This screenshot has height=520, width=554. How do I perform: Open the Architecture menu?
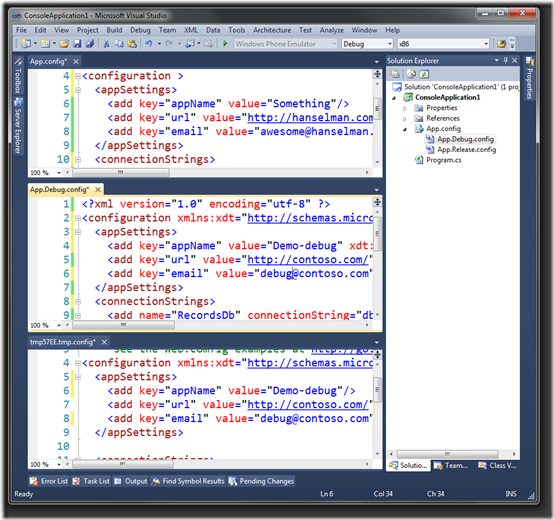tap(272, 30)
